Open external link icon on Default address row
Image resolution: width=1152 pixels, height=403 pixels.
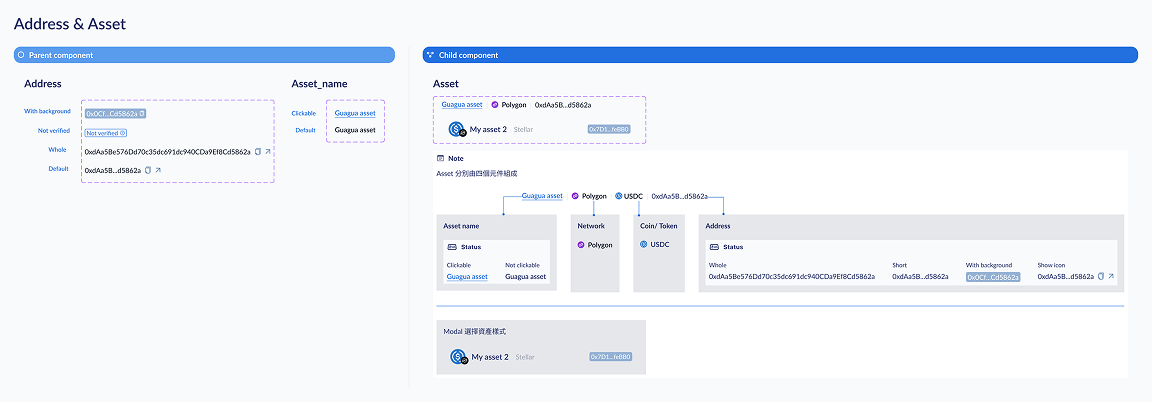click(158, 171)
